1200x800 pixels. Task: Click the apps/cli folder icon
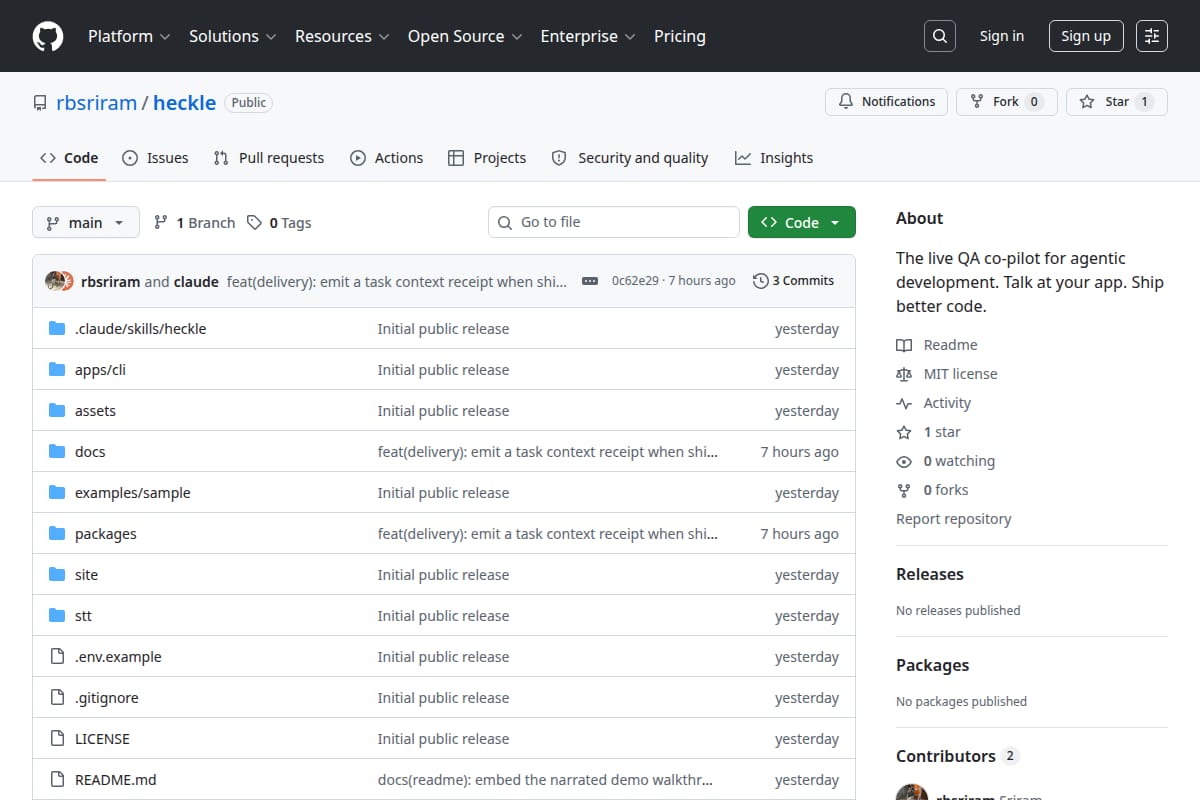(57, 370)
